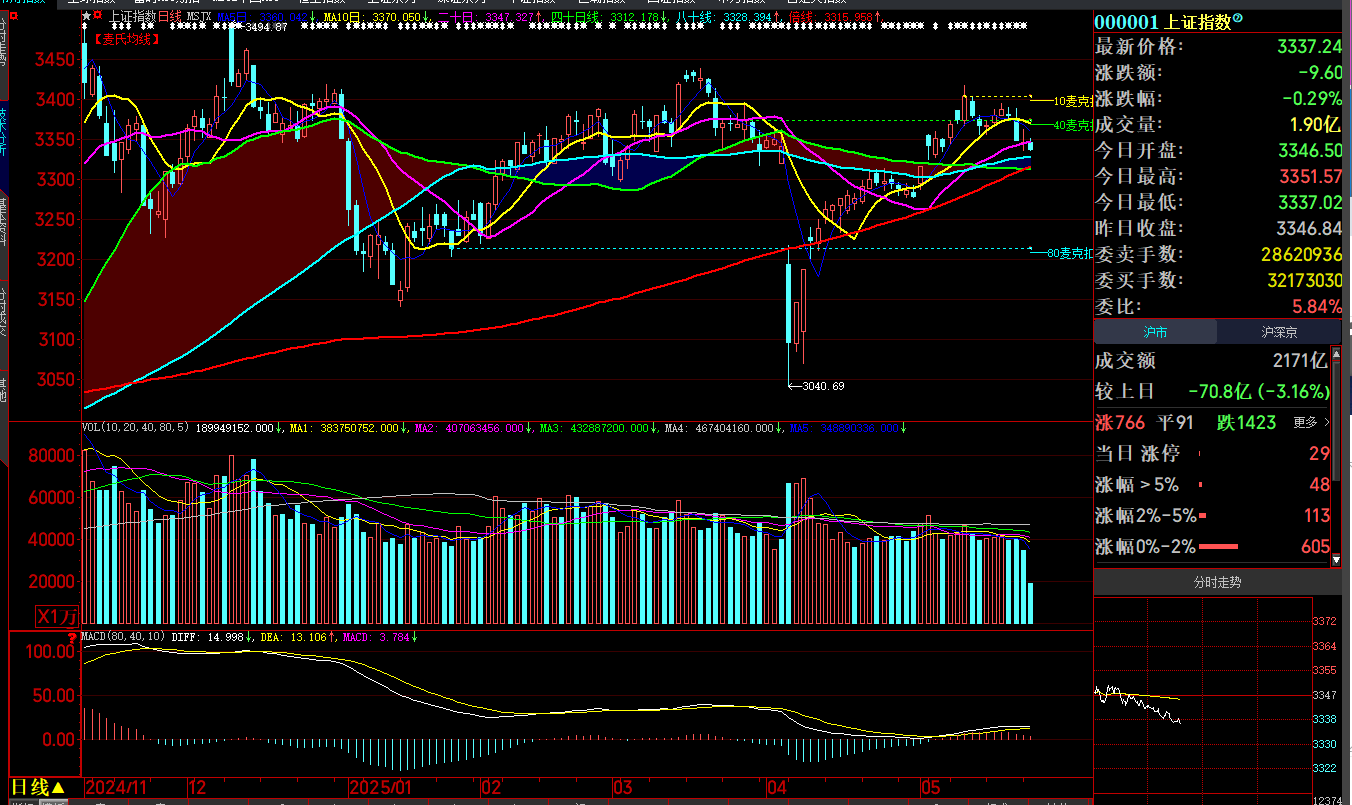Click the 涨幅>5% row count 48
The height and width of the screenshot is (805, 1352).
1319,485
